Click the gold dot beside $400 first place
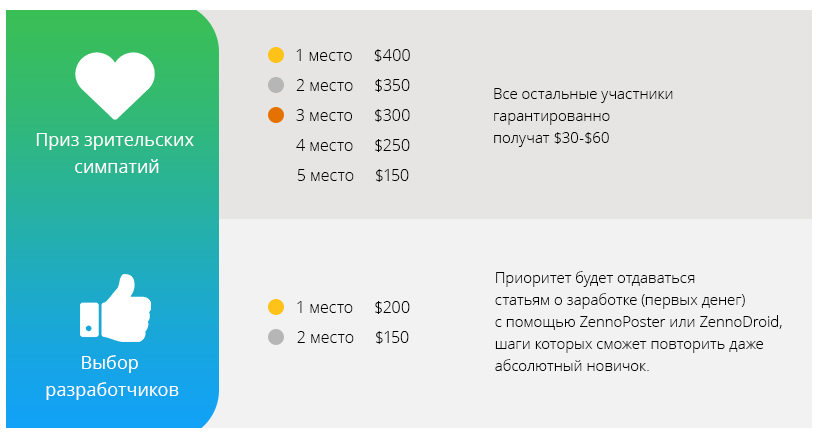823x434 pixels. [277, 56]
